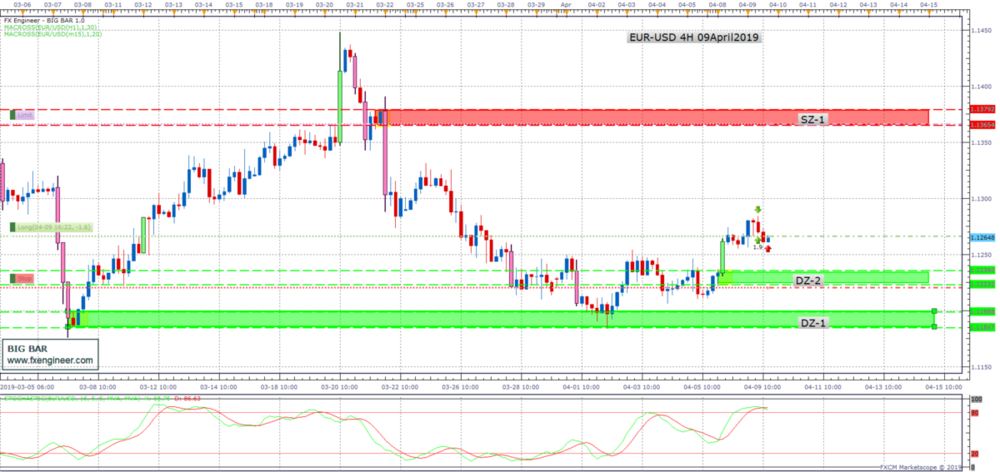The height and width of the screenshot is (472, 1000).
Task: Click the lower resize handle of DZ-1 zone
Action: [x=934, y=327]
